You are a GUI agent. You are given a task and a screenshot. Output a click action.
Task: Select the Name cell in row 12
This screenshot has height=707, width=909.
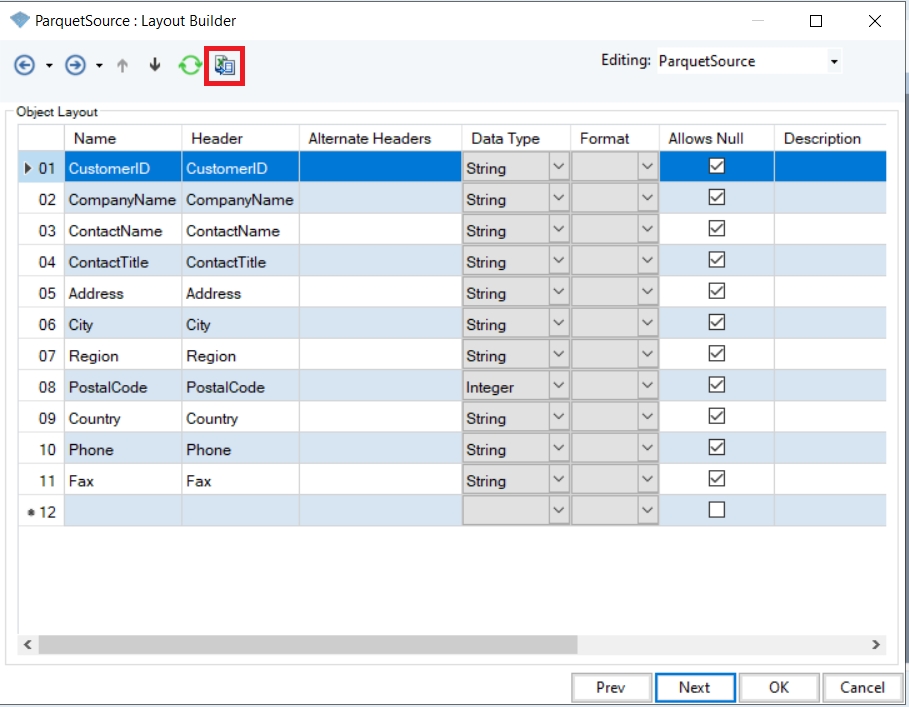tap(123, 511)
